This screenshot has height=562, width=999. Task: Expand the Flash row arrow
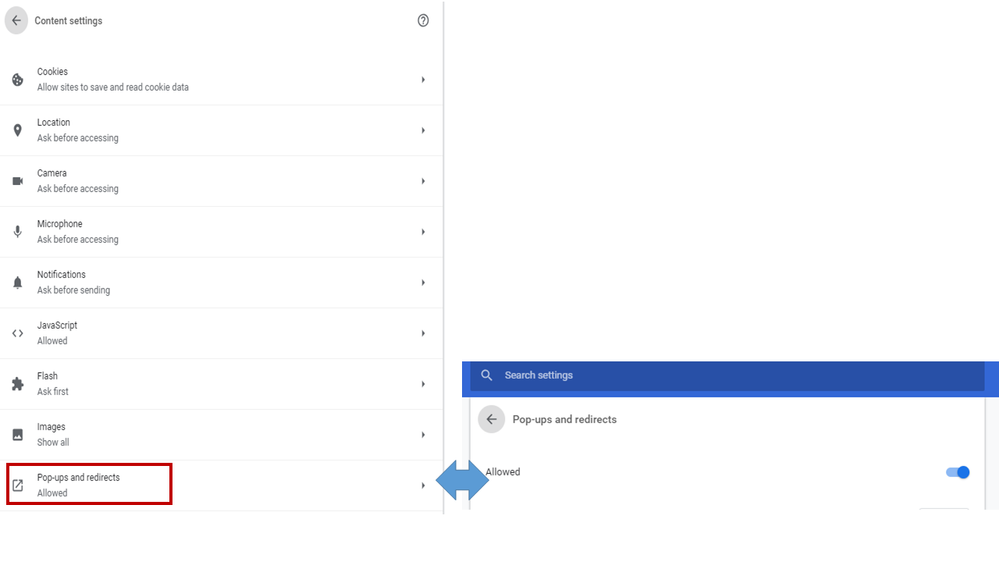(x=423, y=384)
